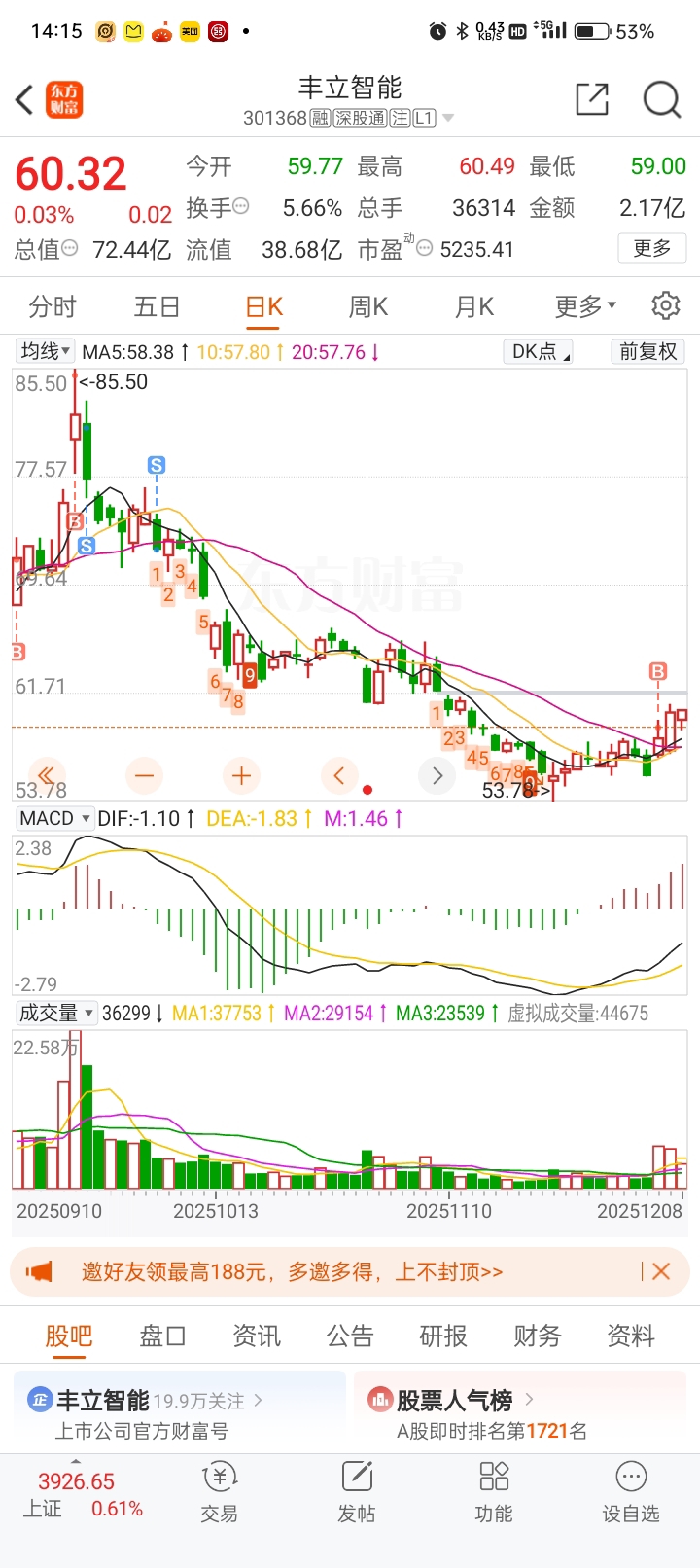Viewport: 700px width, 1568px height.
Task: Tap the 85.50 high price label on chart
Action: (114, 382)
